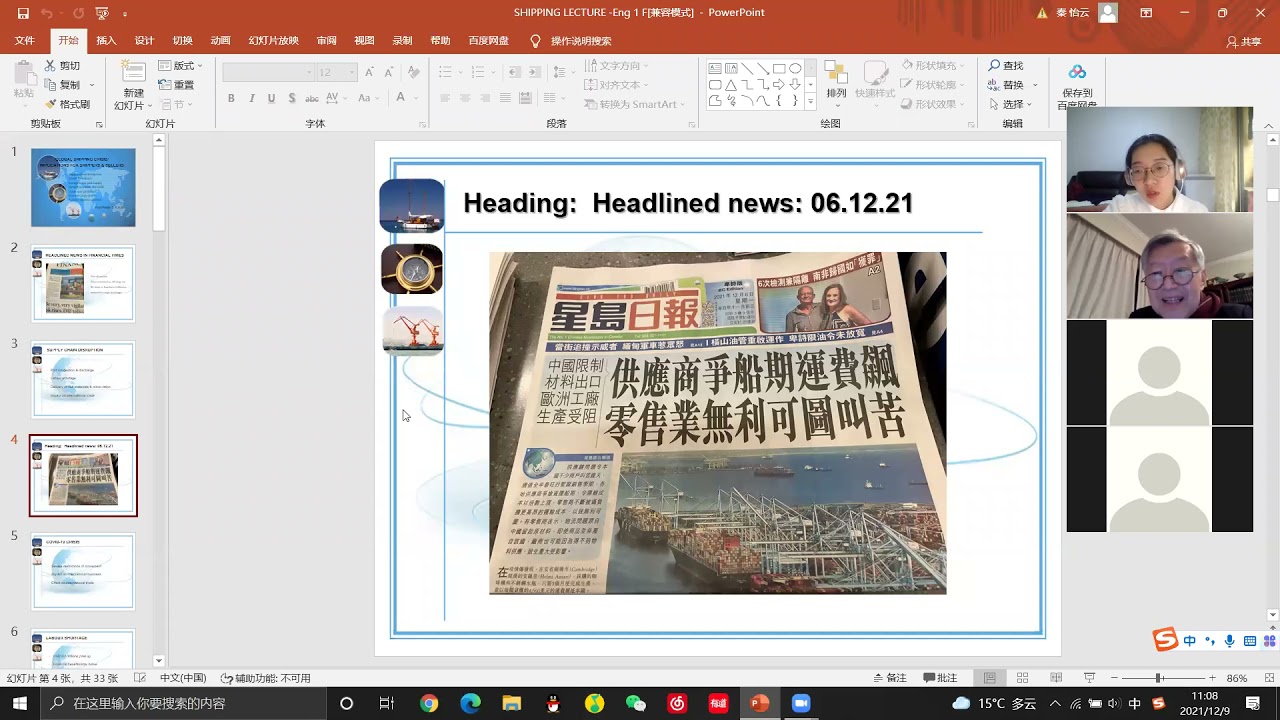Click the Format Painter (格式刷) icon
This screenshot has width=1280, height=720.
51,104
